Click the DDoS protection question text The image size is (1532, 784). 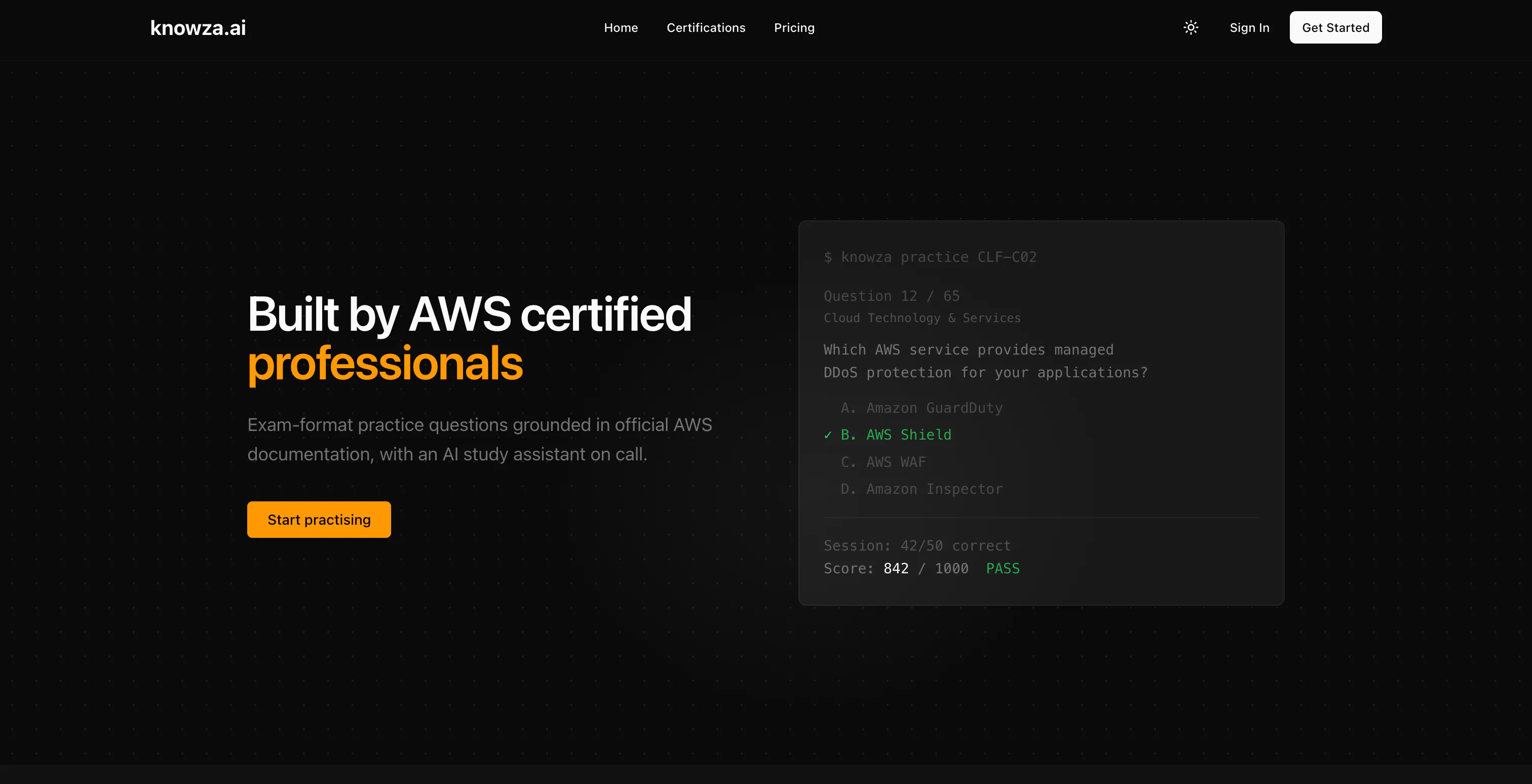(985, 361)
